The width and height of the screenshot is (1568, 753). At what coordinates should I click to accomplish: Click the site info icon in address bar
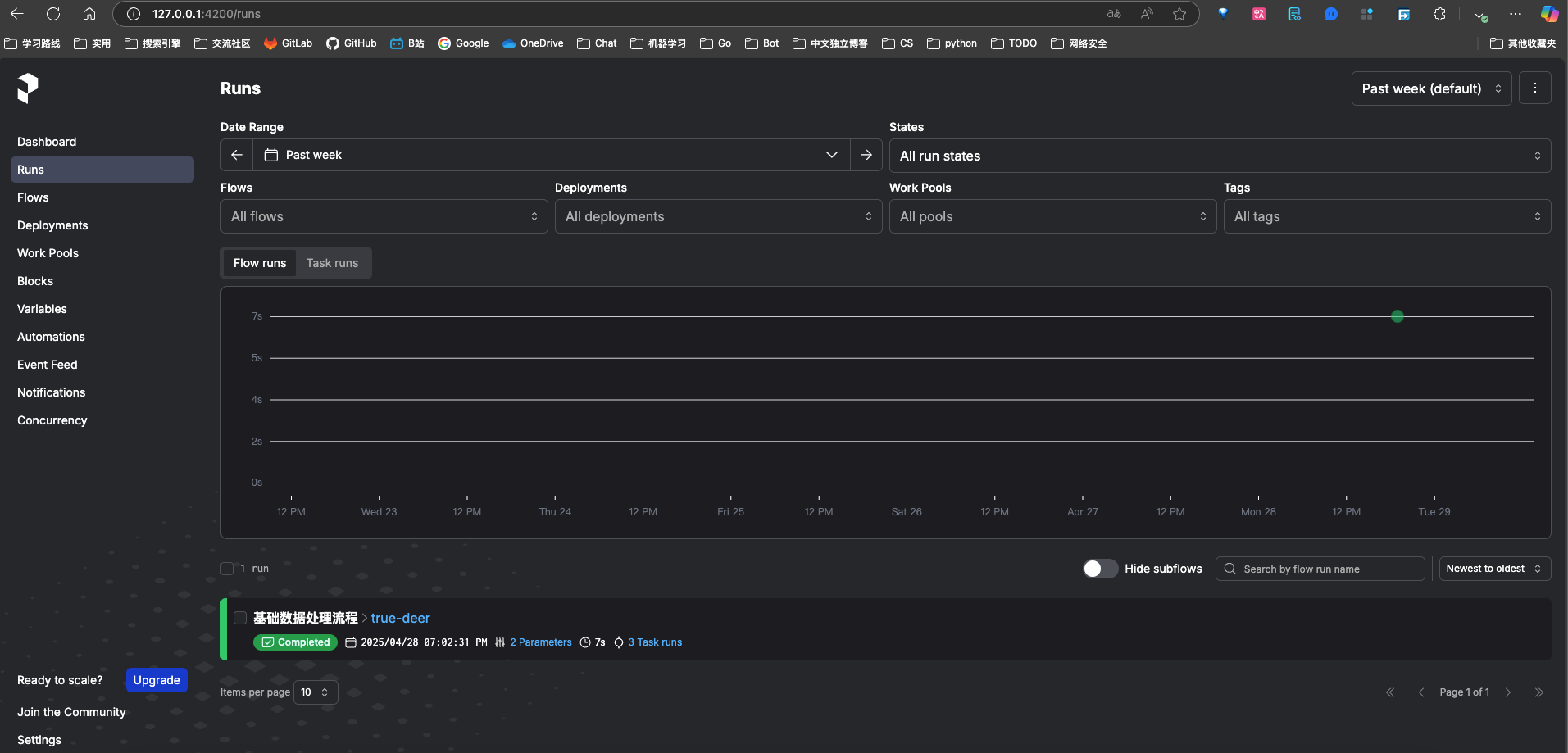tap(133, 14)
